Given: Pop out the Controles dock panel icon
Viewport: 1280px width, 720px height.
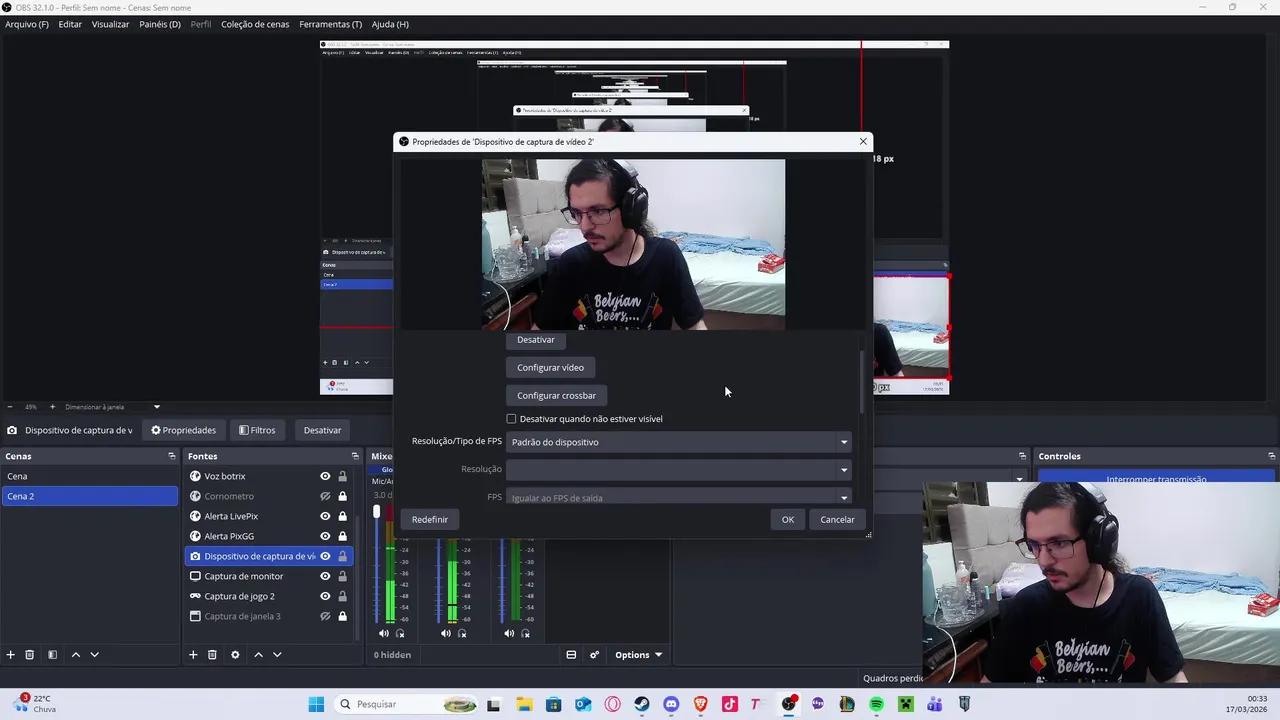Looking at the screenshot, I should [1272, 456].
